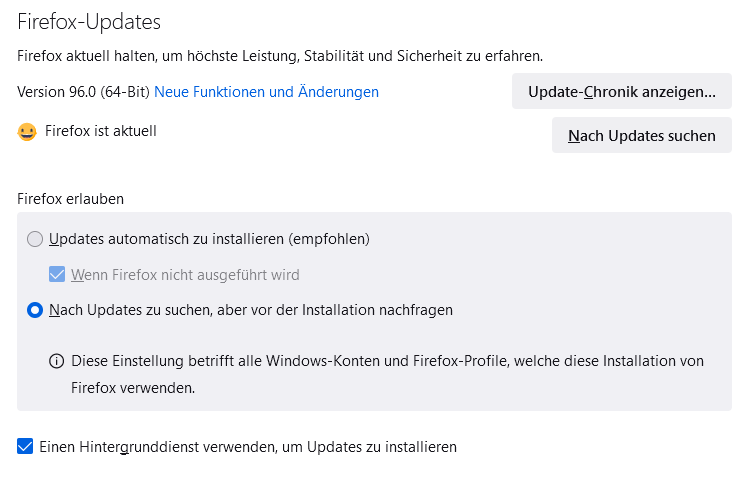Click the note's second line "Firefox verwenden."
Viewport: 742px width, 492px height.
[132, 386]
